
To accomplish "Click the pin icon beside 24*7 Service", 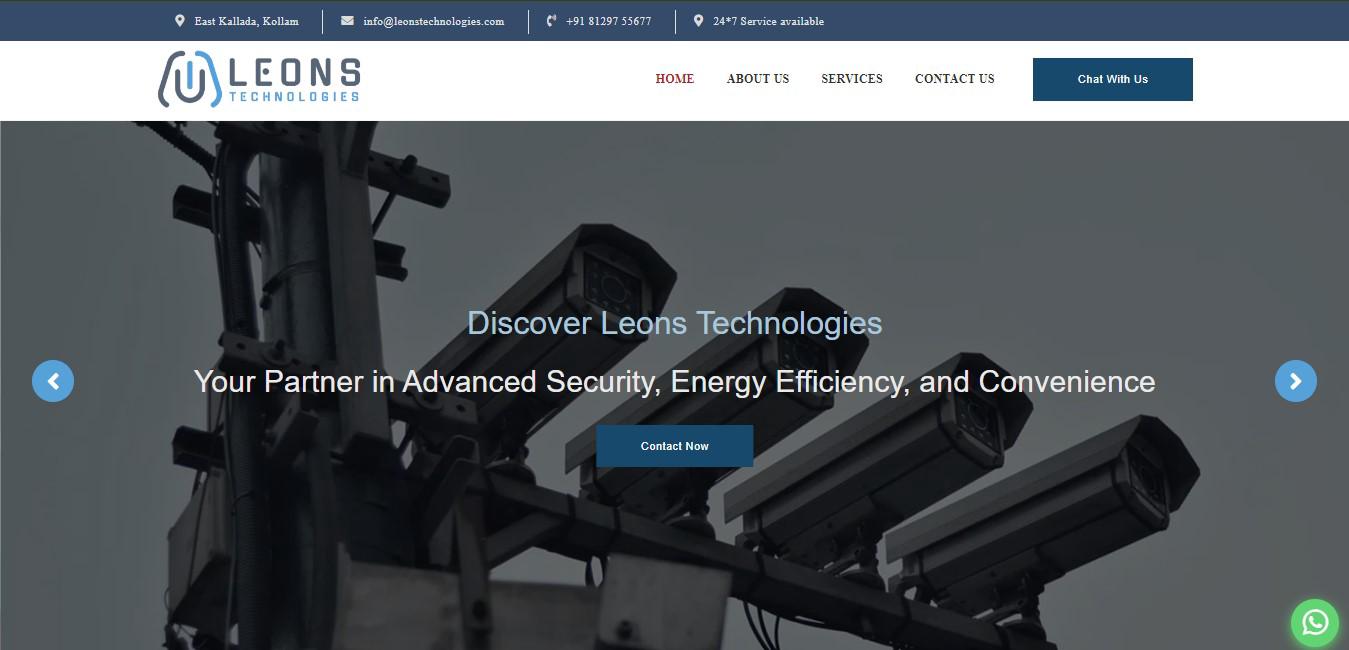I will 698,21.
